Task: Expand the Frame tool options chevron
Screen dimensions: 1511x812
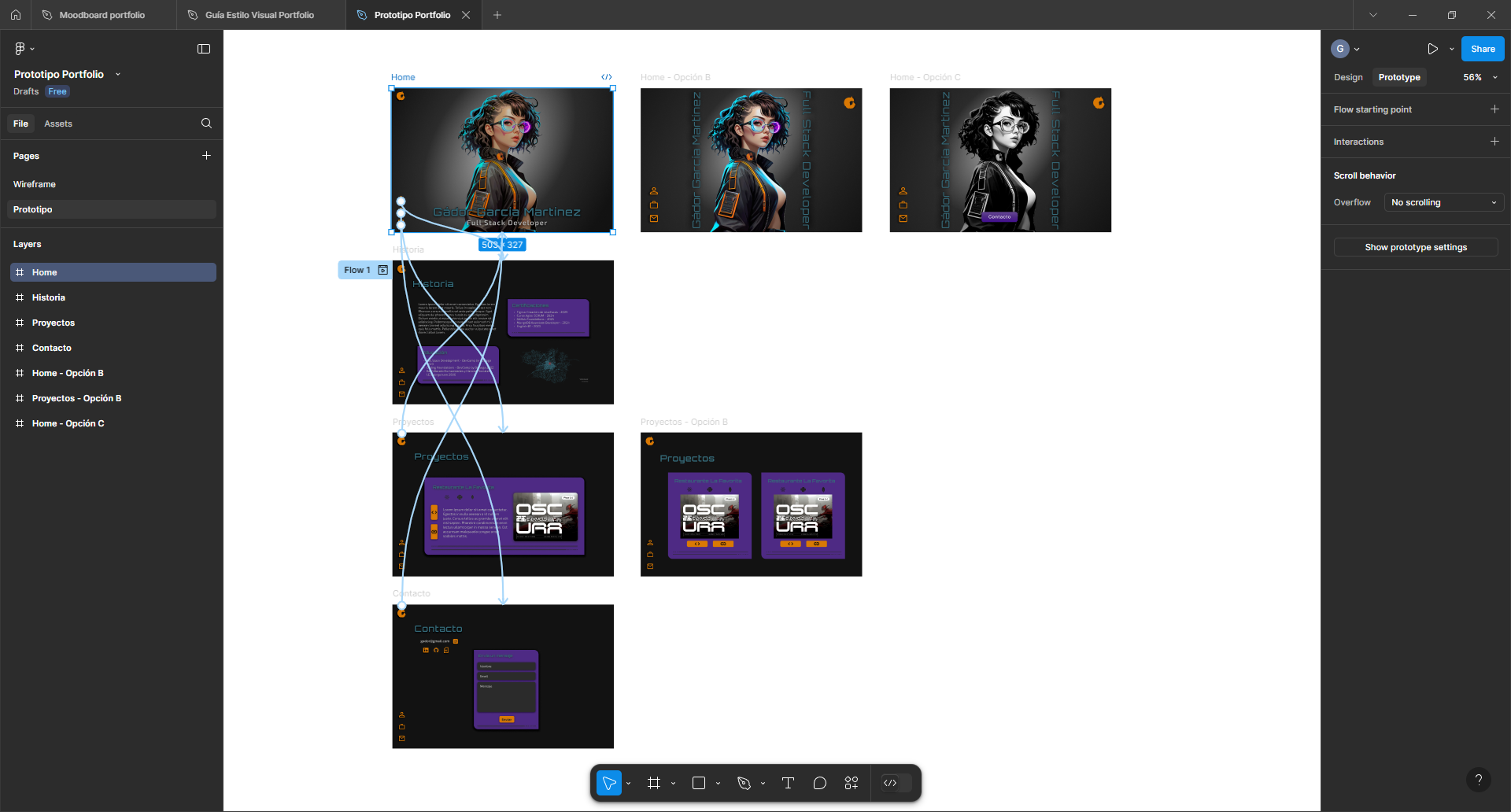Action: (673, 784)
